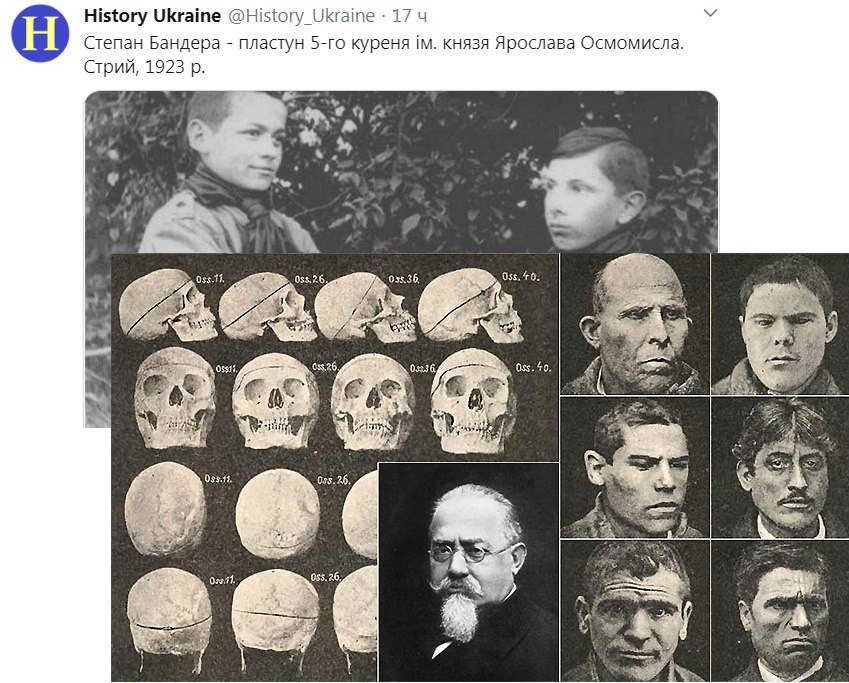Click the tweet text mentioning Степан Бандера
This screenshot has width=849, height=683.
[x=384, y=55]
